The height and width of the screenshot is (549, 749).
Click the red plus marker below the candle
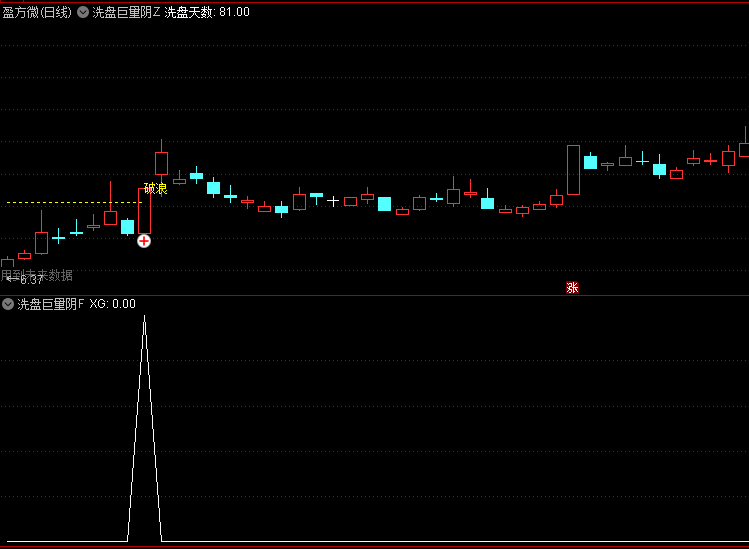[x=144, y=241]
